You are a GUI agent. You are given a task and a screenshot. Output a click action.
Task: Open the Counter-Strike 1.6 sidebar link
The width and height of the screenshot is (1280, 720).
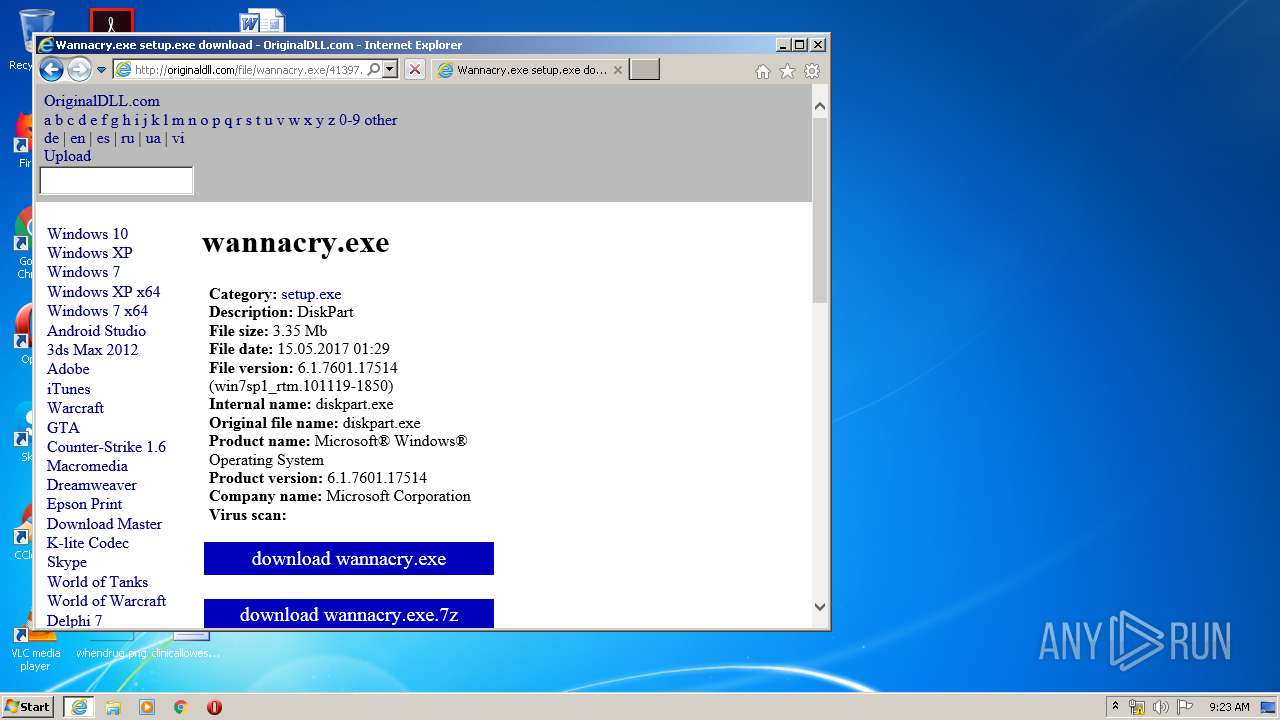pyautogui.click(x=106, y=447)
